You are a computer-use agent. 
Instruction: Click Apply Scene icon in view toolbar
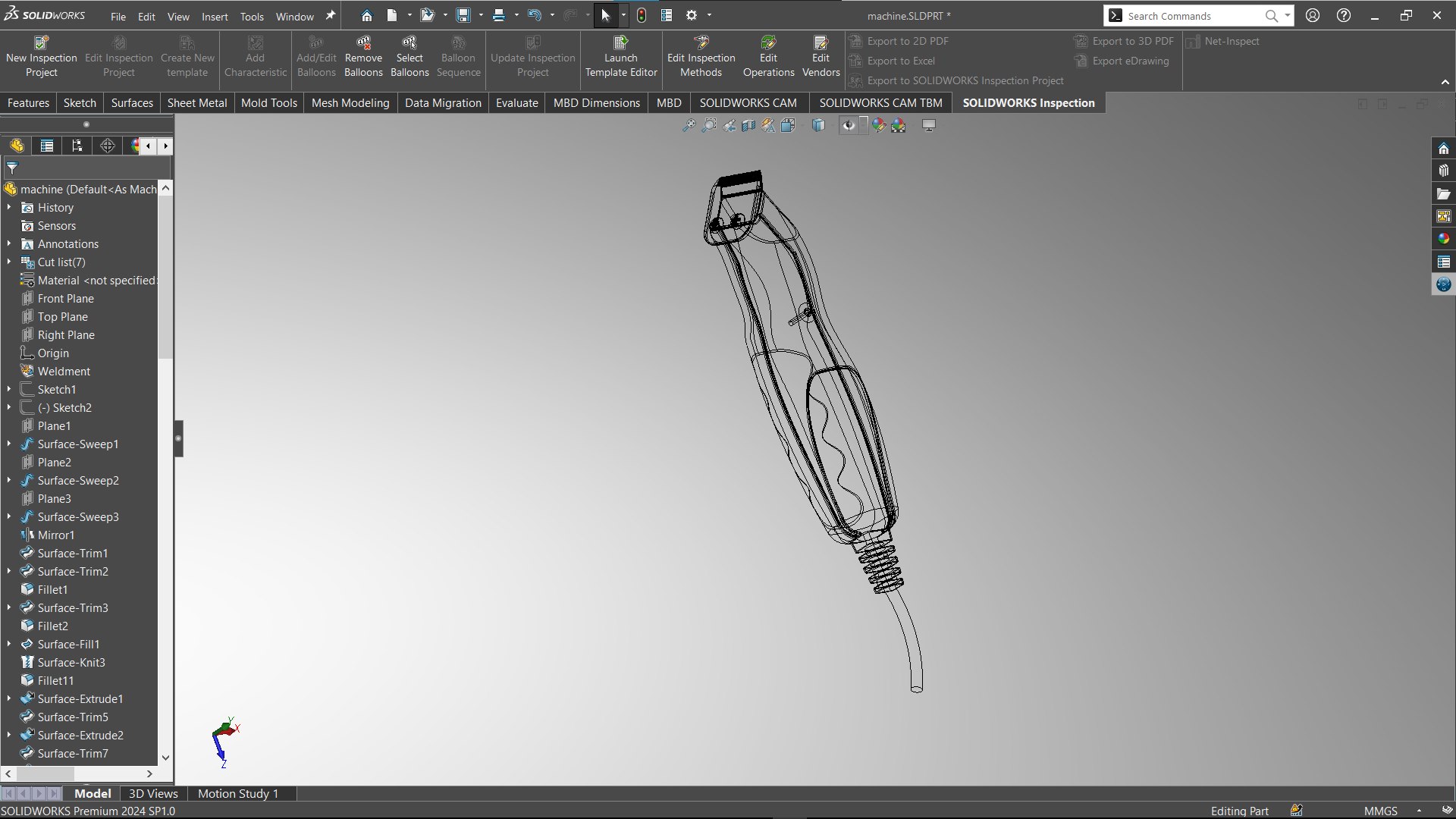coord(899,125)
